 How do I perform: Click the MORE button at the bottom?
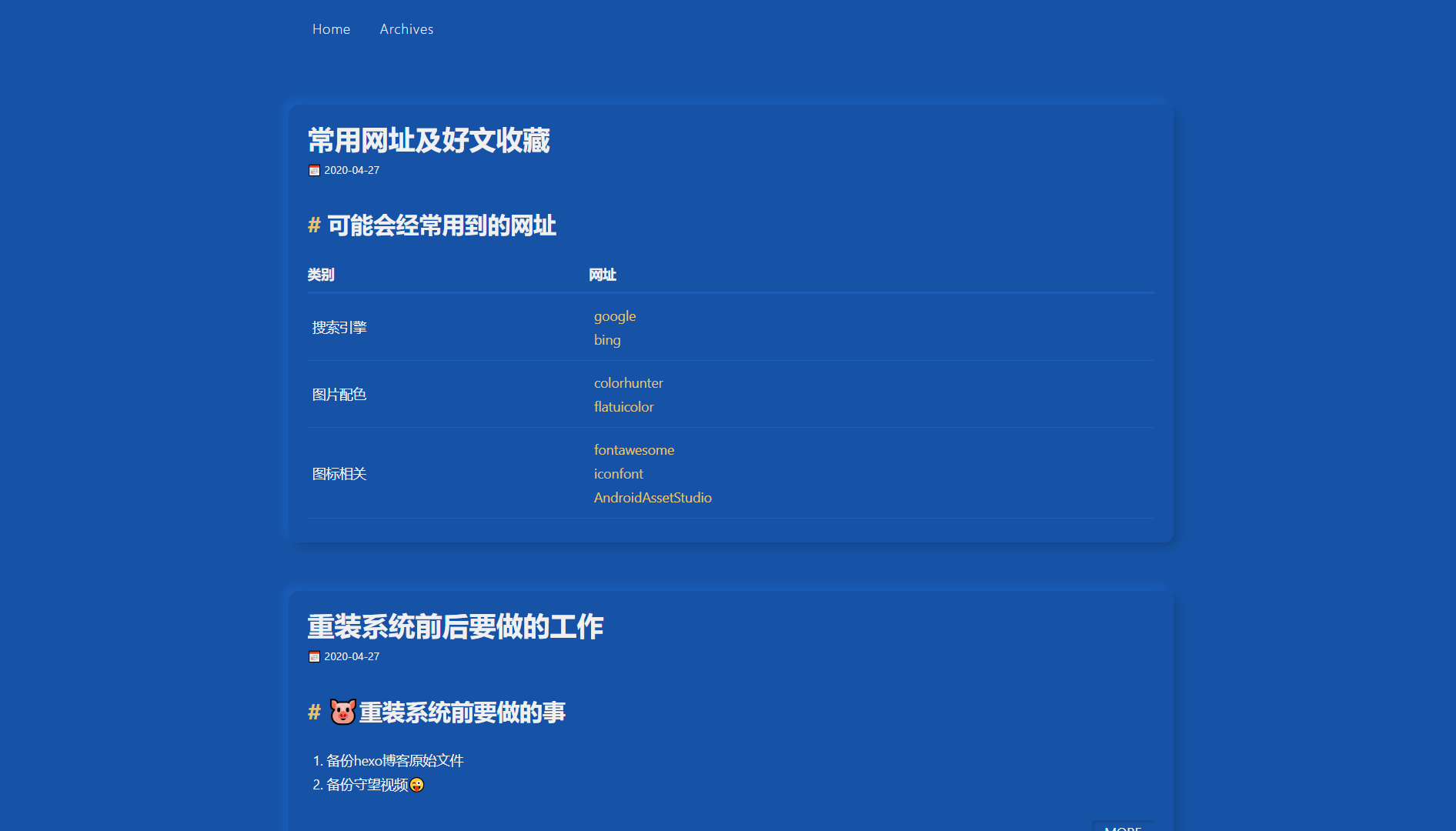(1124, 827)
